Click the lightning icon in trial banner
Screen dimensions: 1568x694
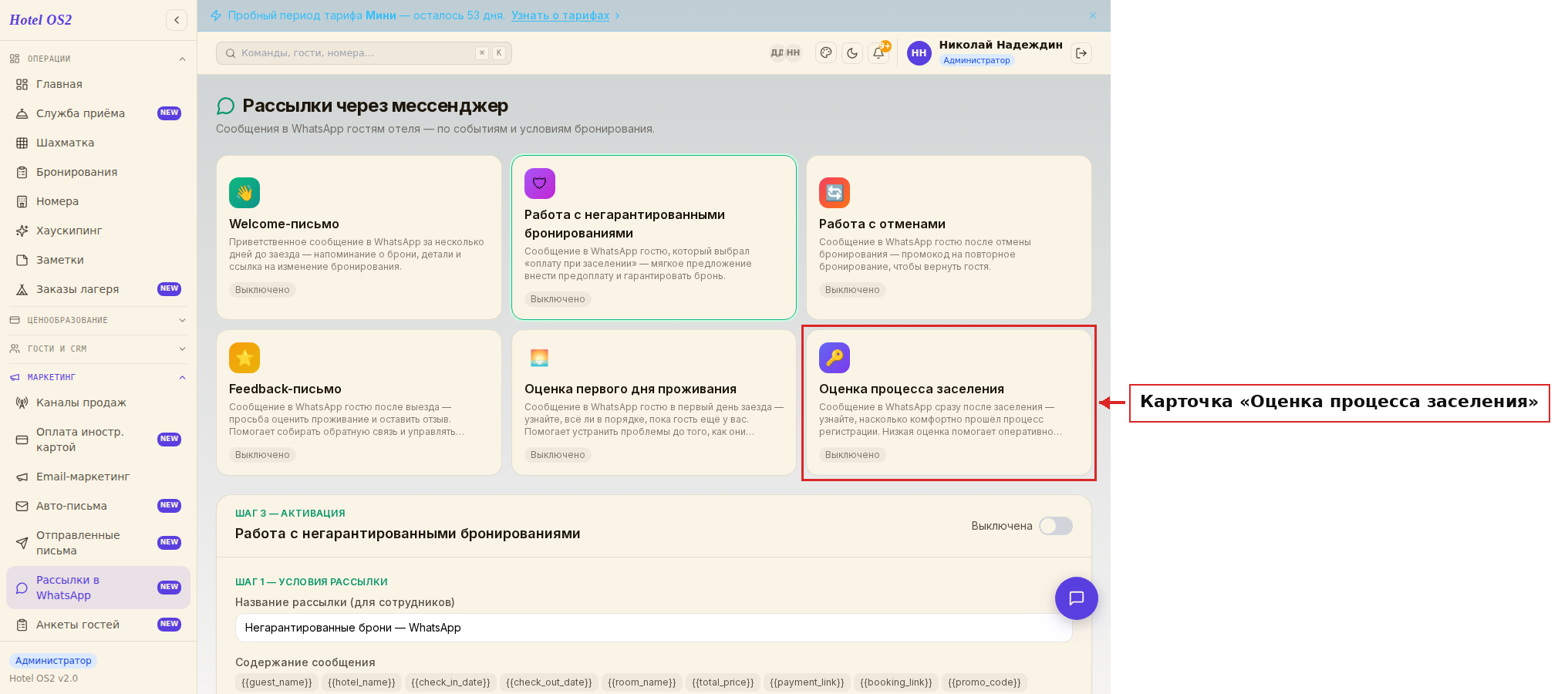point(216,15)
